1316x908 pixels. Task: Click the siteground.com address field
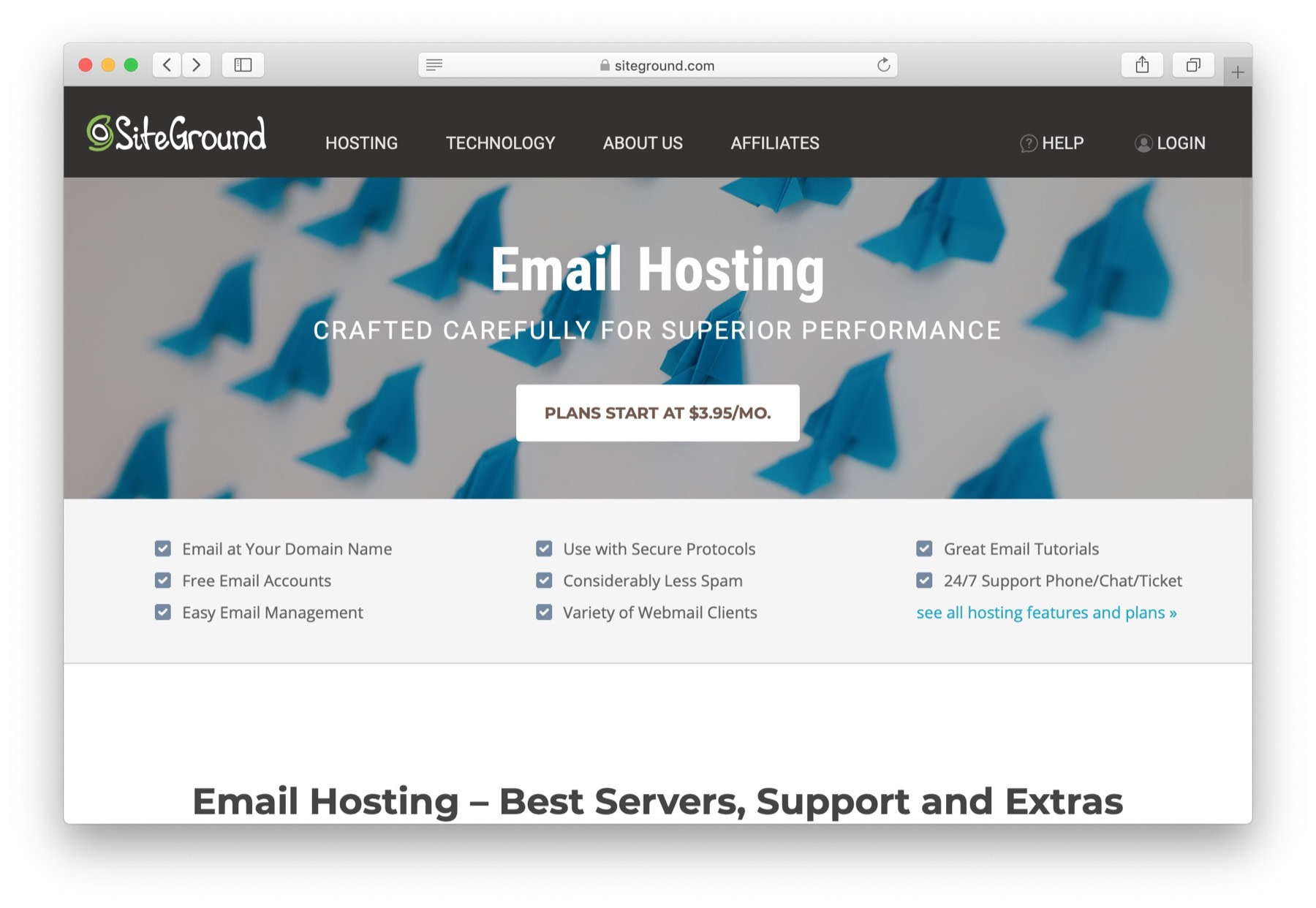(657, 65)
